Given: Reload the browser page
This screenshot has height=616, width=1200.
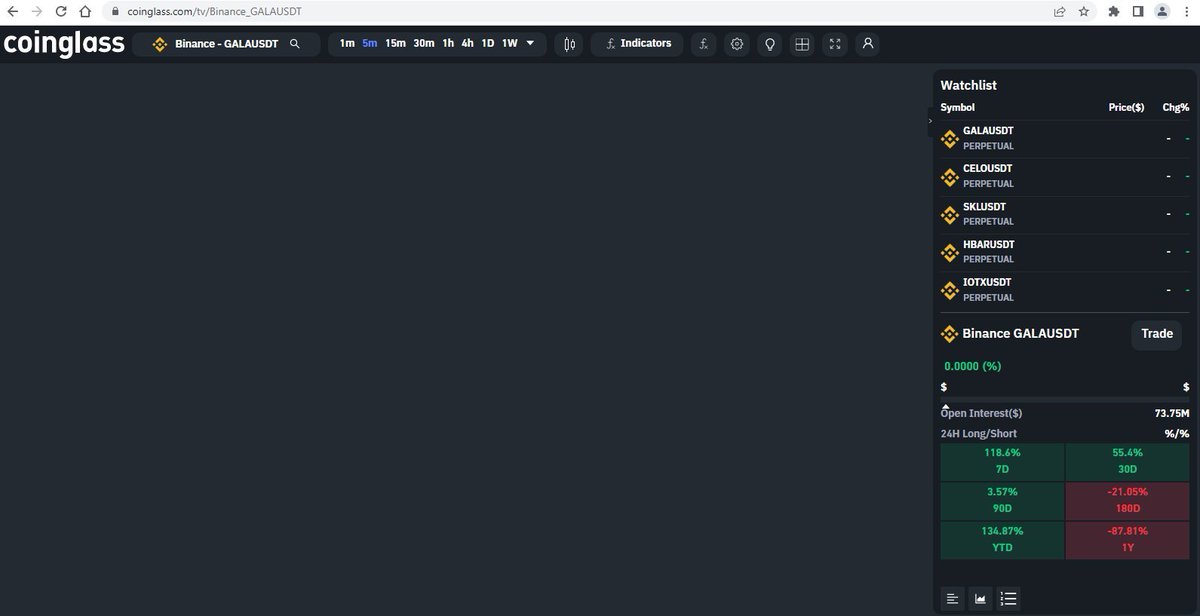Looking at the screenshot, I should point(61,12).
